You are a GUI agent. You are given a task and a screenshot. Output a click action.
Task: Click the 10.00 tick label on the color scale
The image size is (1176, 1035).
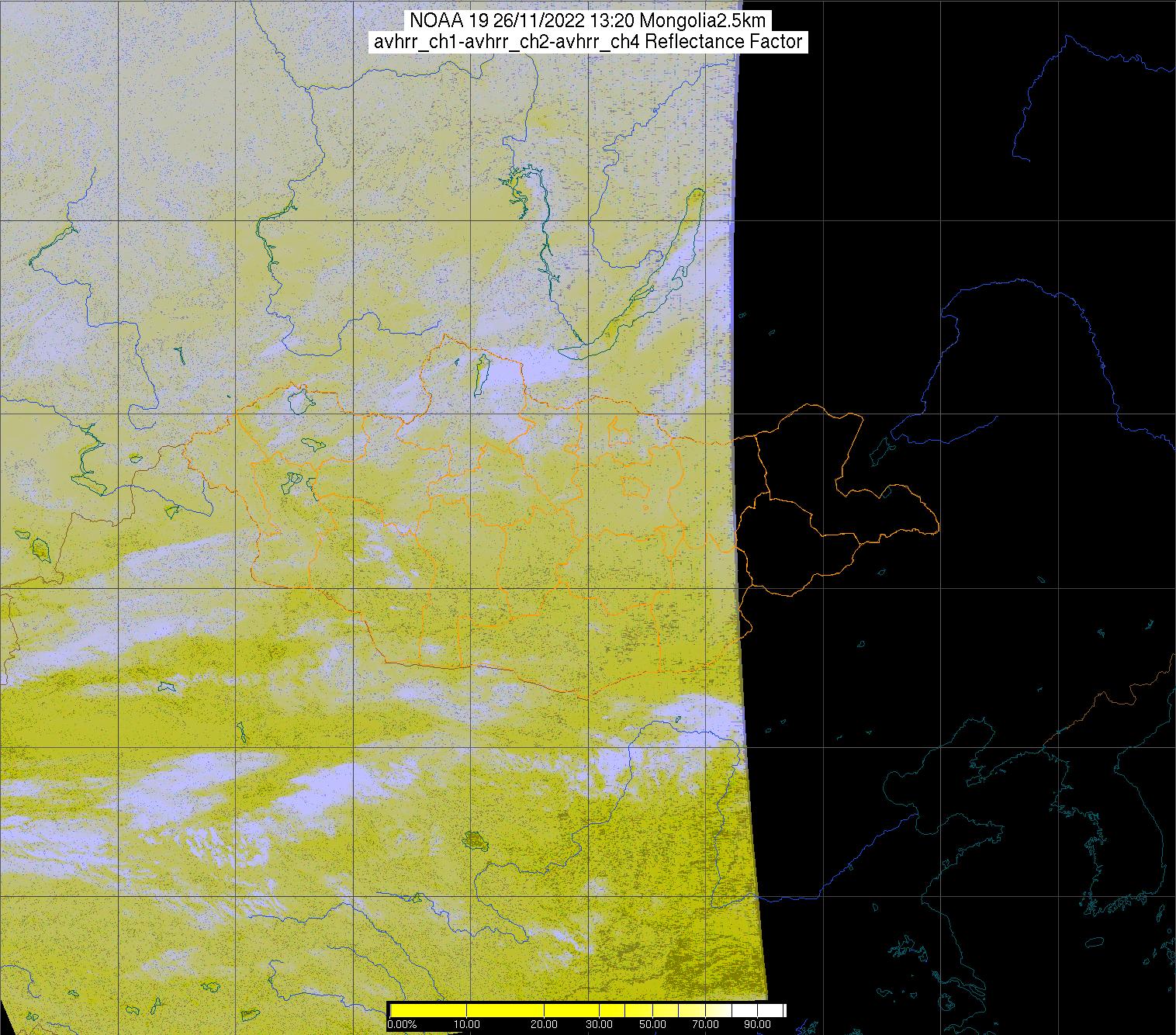(x=466, y=1025)
